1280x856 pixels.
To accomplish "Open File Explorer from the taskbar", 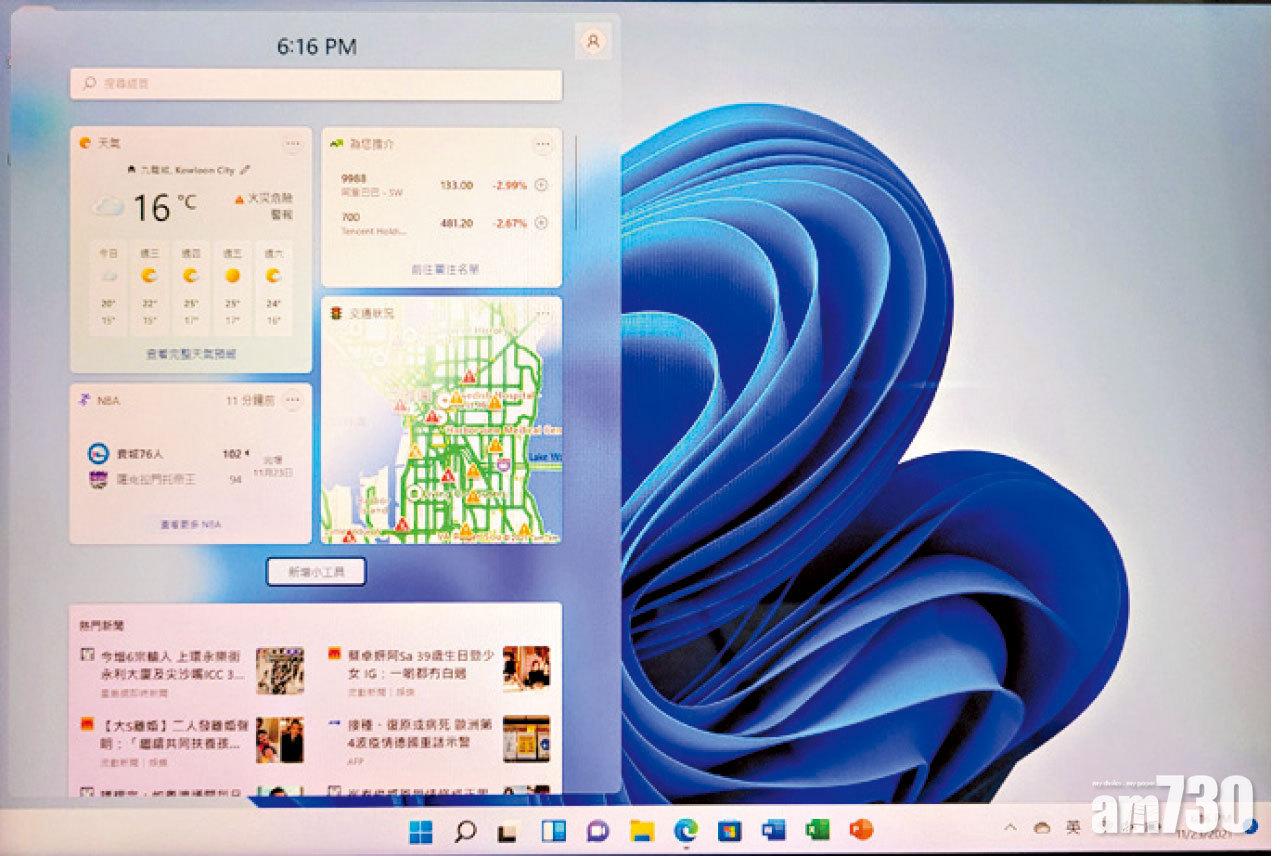I will [x=641, y=830].
